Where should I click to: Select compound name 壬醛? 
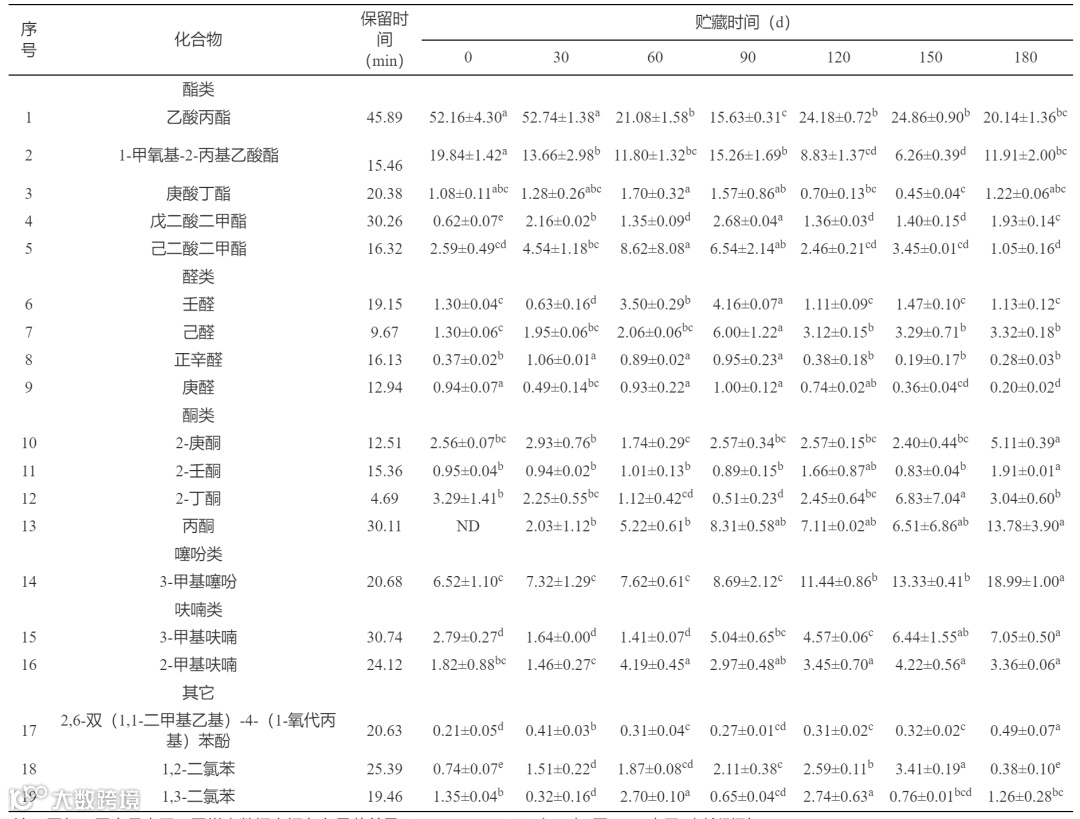198,304
